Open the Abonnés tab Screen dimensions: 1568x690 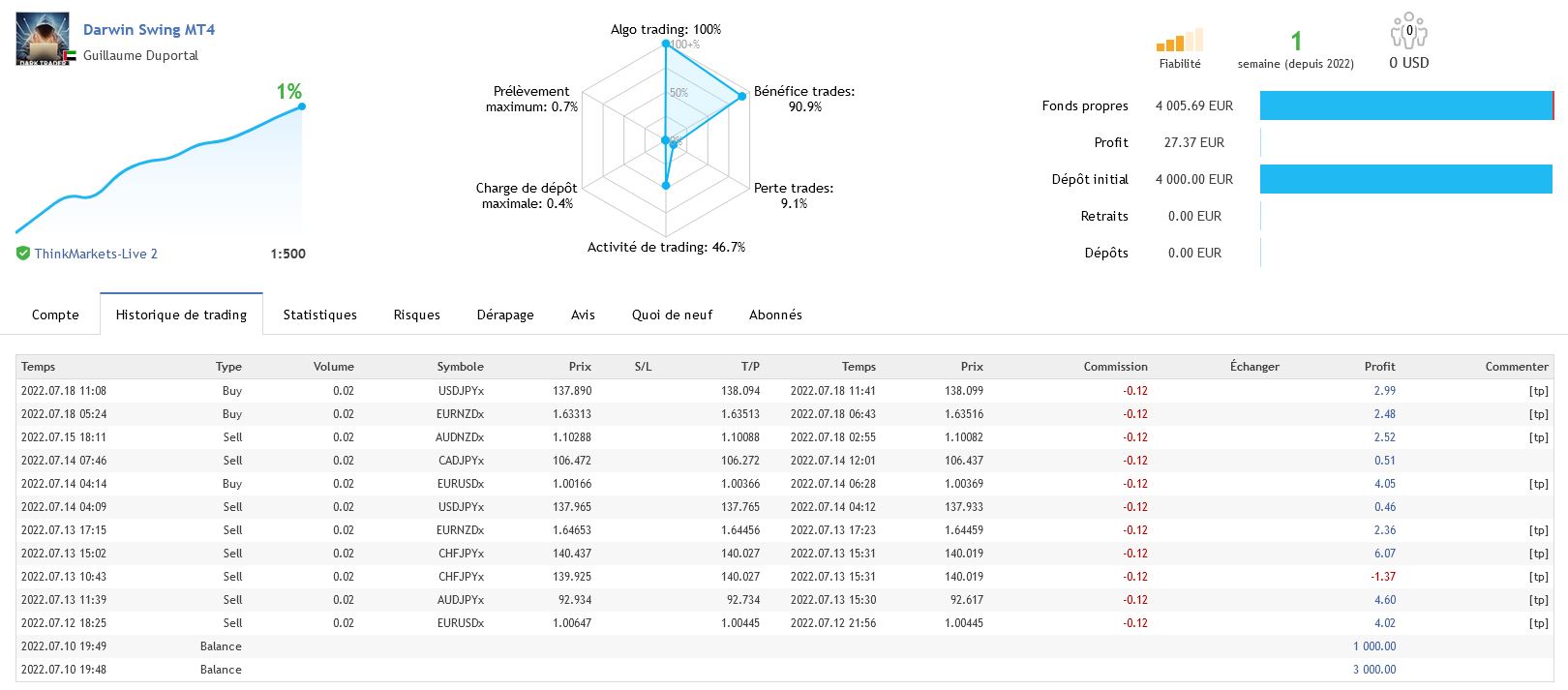[775, 315]
